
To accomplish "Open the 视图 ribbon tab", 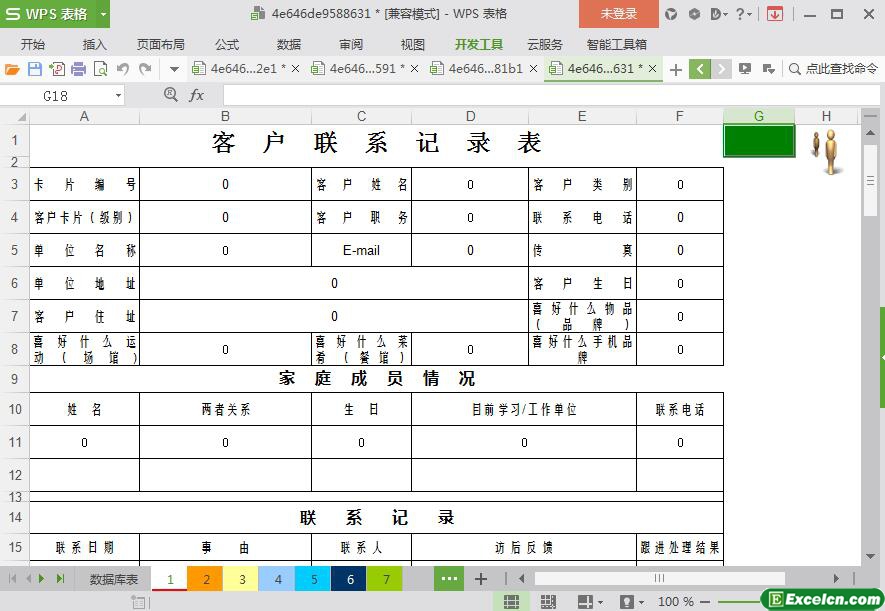I will point(413,45).
